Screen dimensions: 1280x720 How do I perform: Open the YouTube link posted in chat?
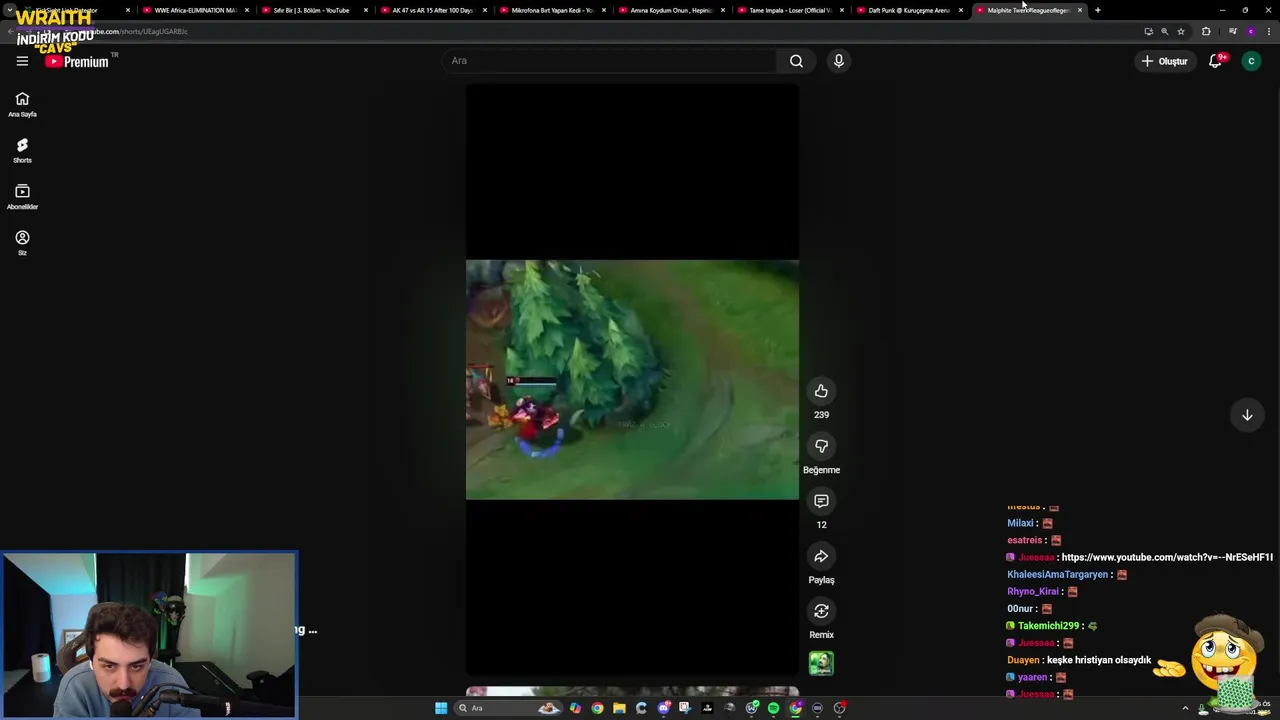point(1167,557)
